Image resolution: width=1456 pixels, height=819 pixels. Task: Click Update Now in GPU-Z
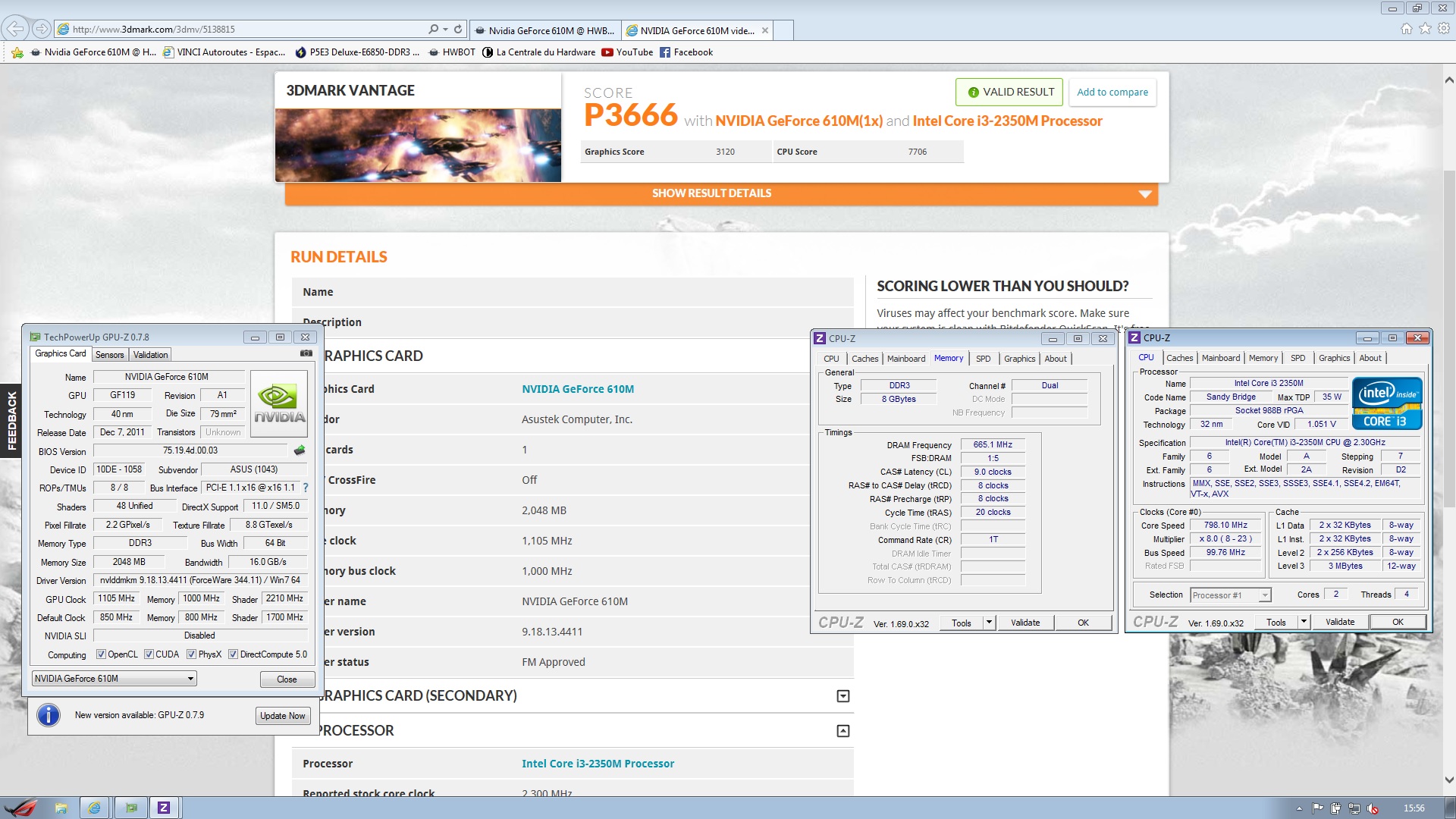(x=283, y=716)
